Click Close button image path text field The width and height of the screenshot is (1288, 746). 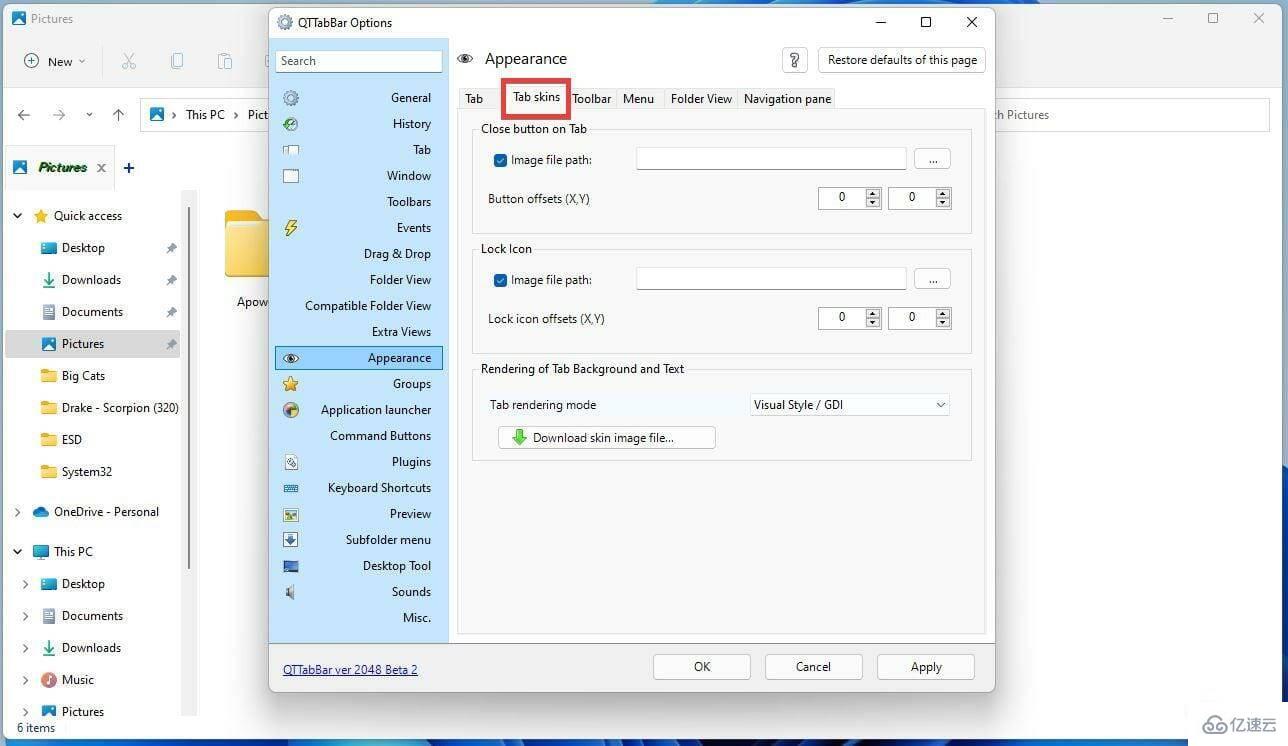coord(771,159)
